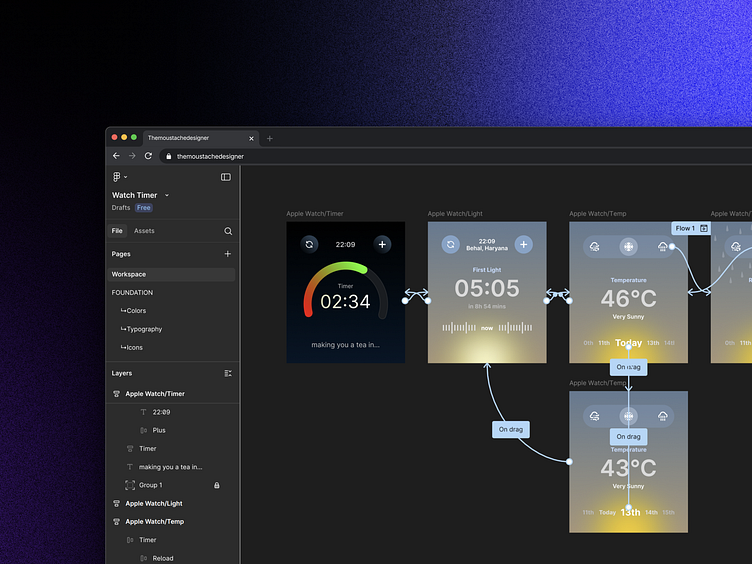Viewport: 752px width, 564px height.
Task: Collapse all layers using Layers header icon
Action: pyautogui.click(x=228, y=373)
